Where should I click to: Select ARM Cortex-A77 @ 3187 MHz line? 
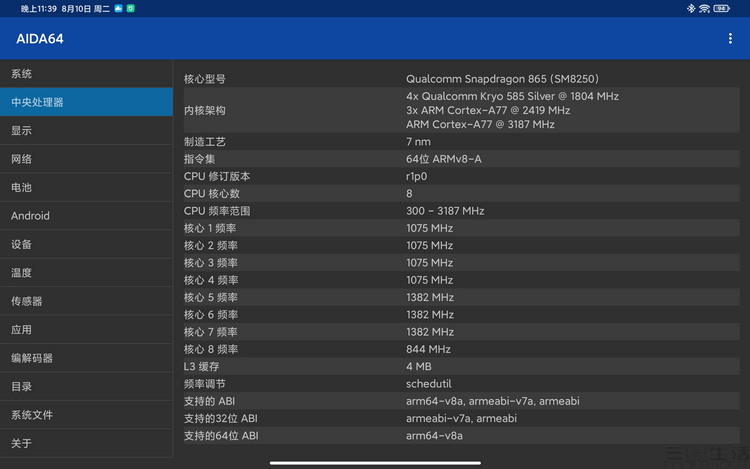(480, 124)
